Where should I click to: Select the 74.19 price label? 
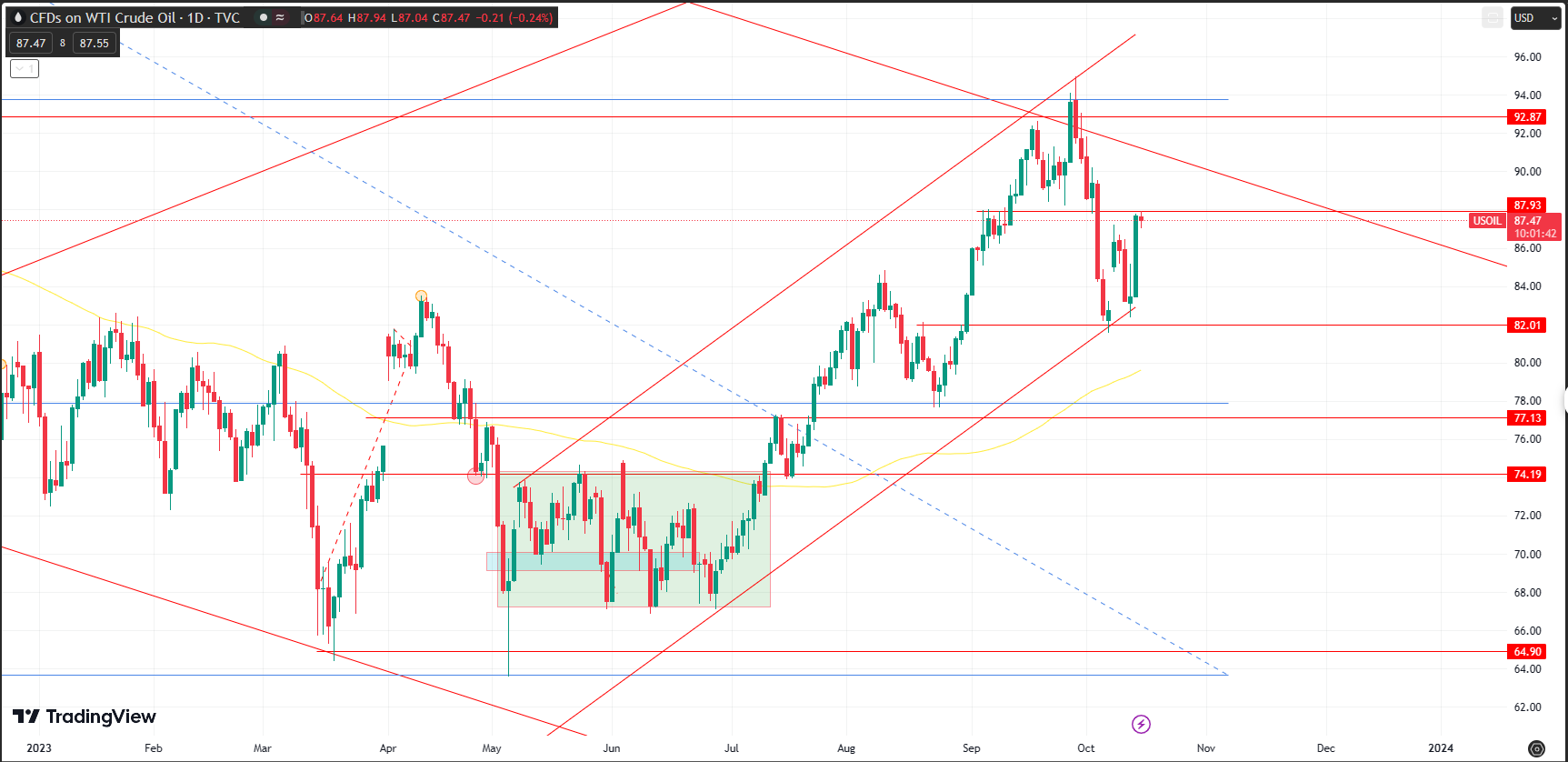pyautogui.click(x=1527, y=474)
